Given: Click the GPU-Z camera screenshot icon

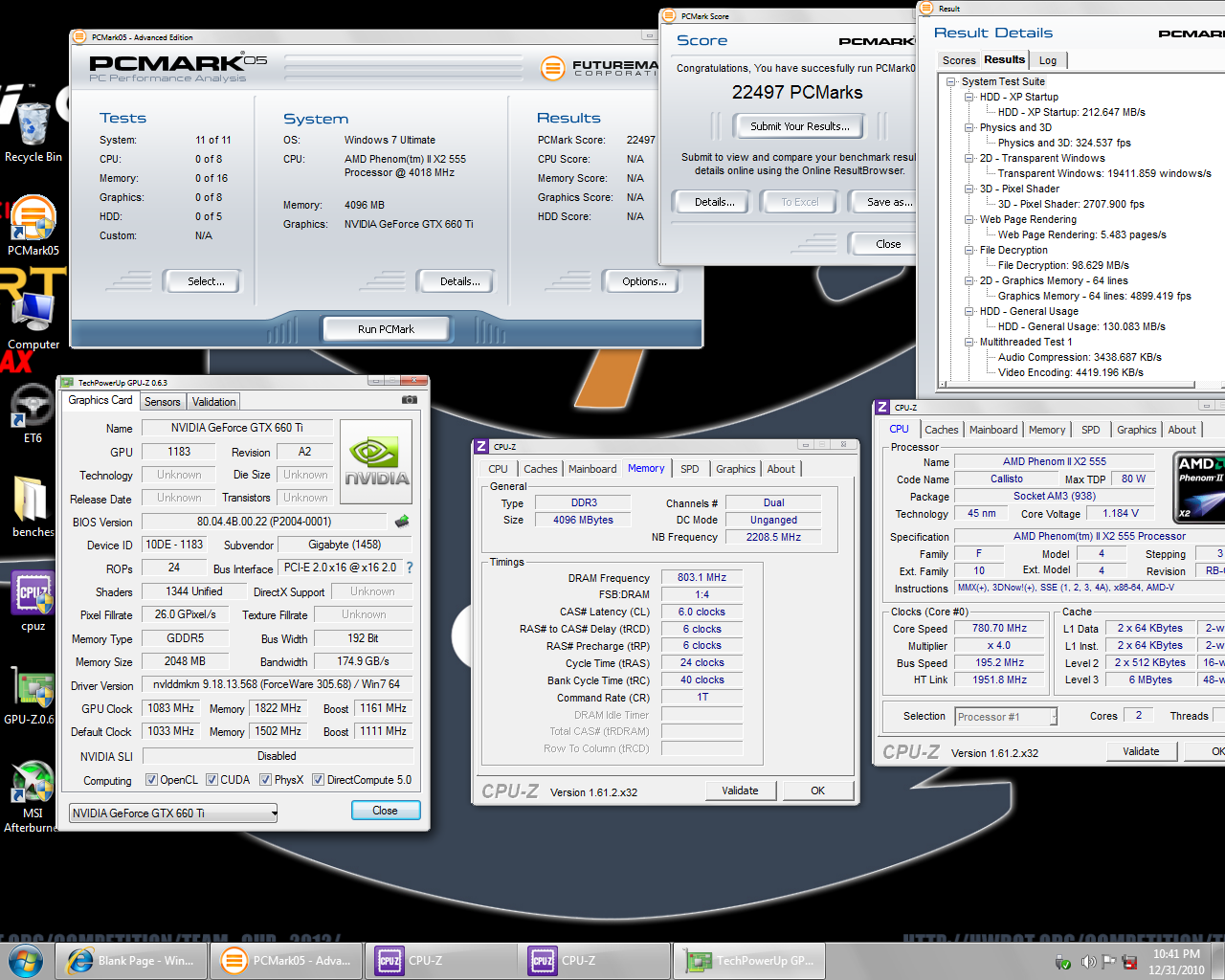Looking at the screenshot, I should pos(409,400).
